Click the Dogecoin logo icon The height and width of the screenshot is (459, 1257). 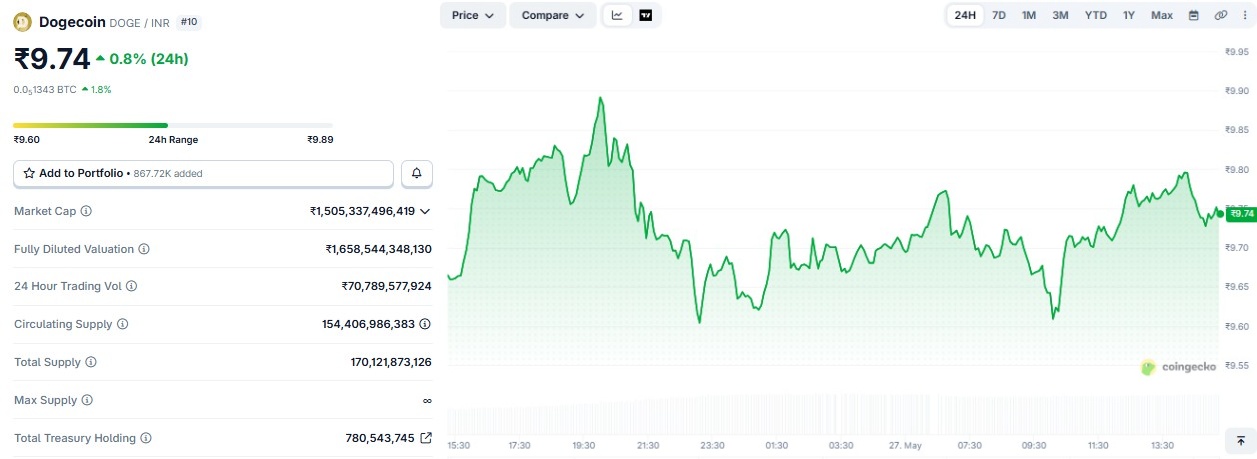(x=22, y=21)
